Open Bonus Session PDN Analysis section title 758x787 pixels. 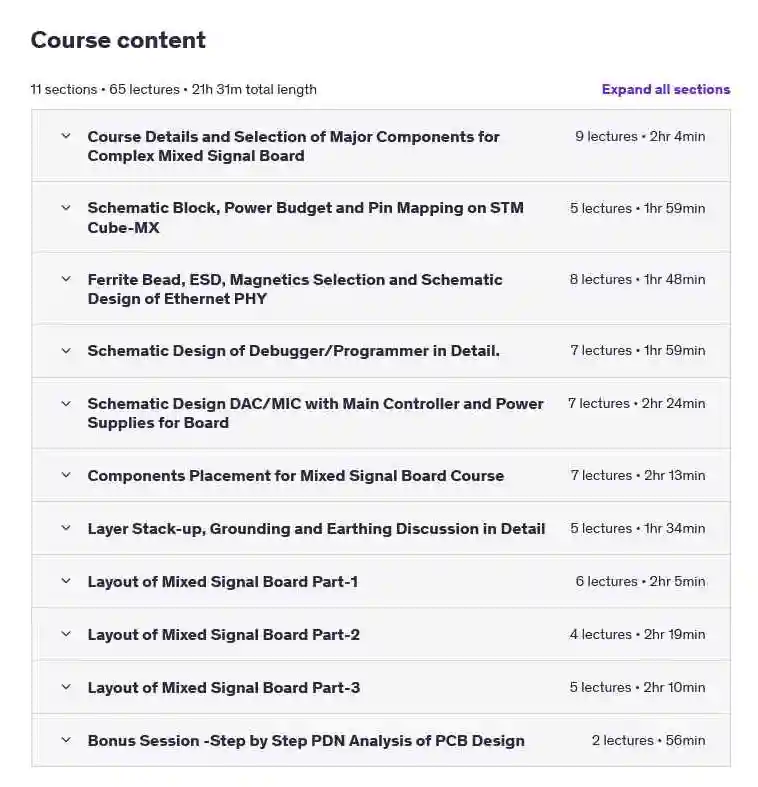point(306,741)
